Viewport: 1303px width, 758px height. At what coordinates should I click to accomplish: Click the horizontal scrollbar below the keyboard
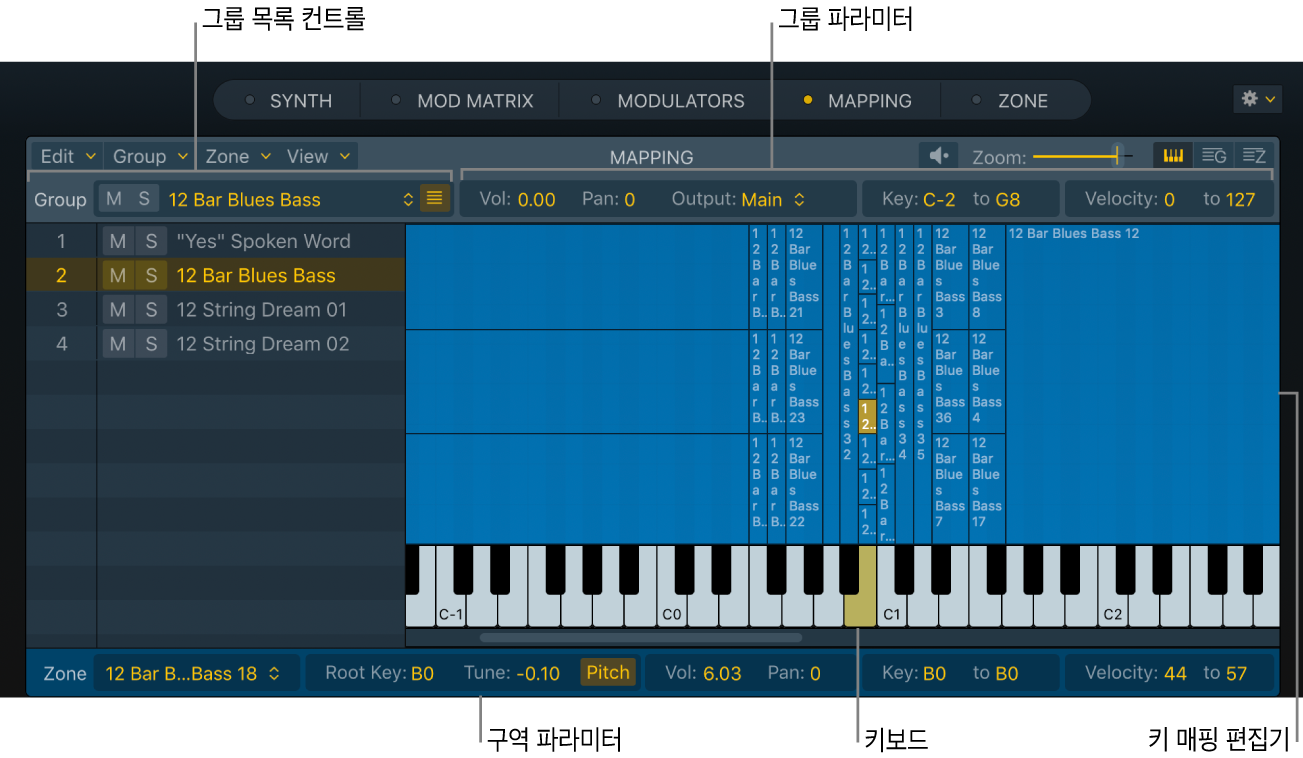point(640,638)
